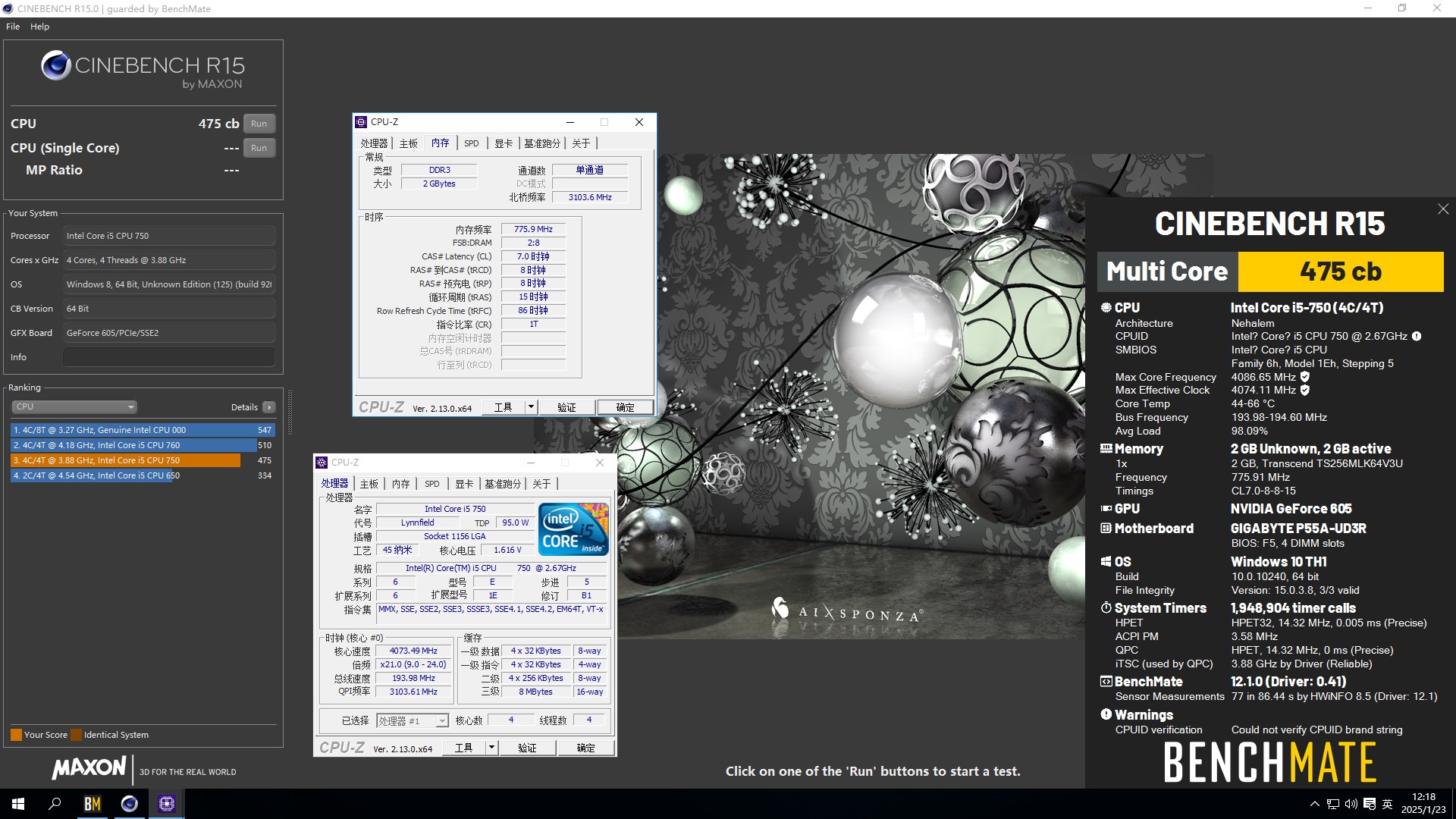Click the Cinebench logo icon in header
This screenshot has height=819, width=1456.
click(x=56, y=66)
